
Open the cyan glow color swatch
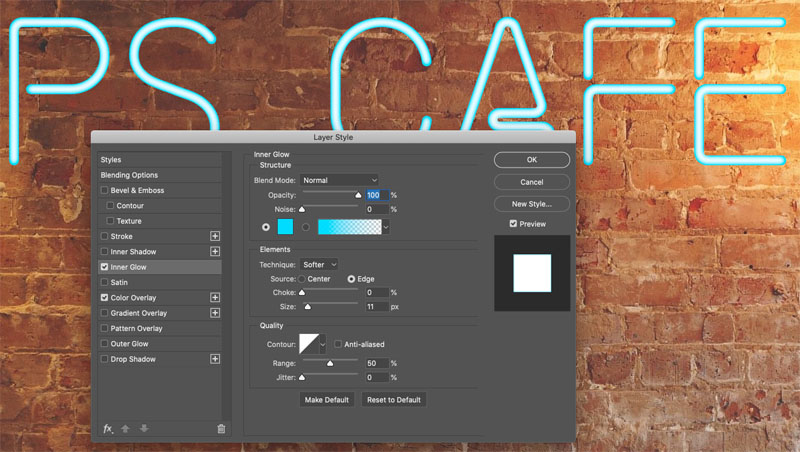click(x=285, y=227)
